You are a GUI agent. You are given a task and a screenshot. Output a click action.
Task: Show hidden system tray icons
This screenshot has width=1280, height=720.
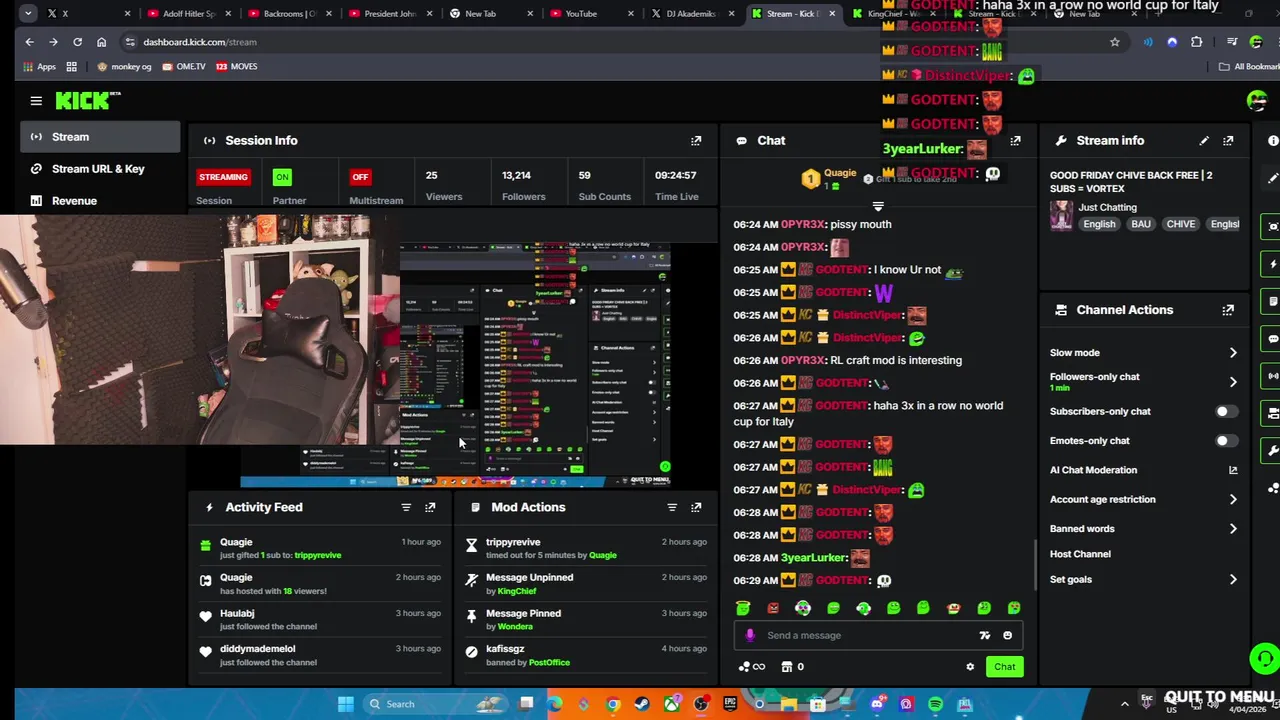pos(1124,704)
